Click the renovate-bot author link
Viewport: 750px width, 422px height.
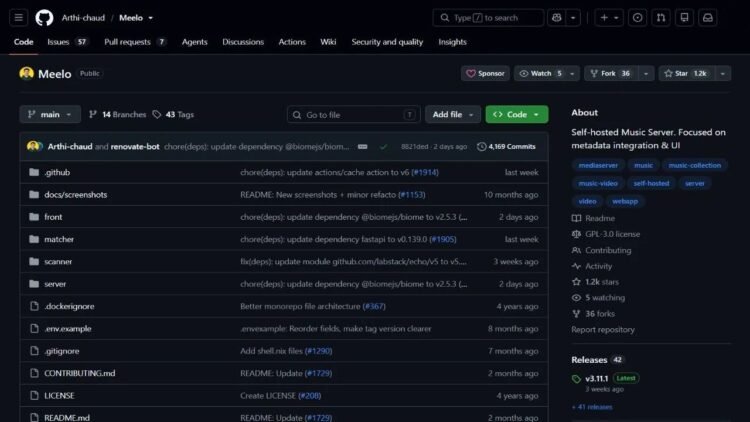coord(135,146)
